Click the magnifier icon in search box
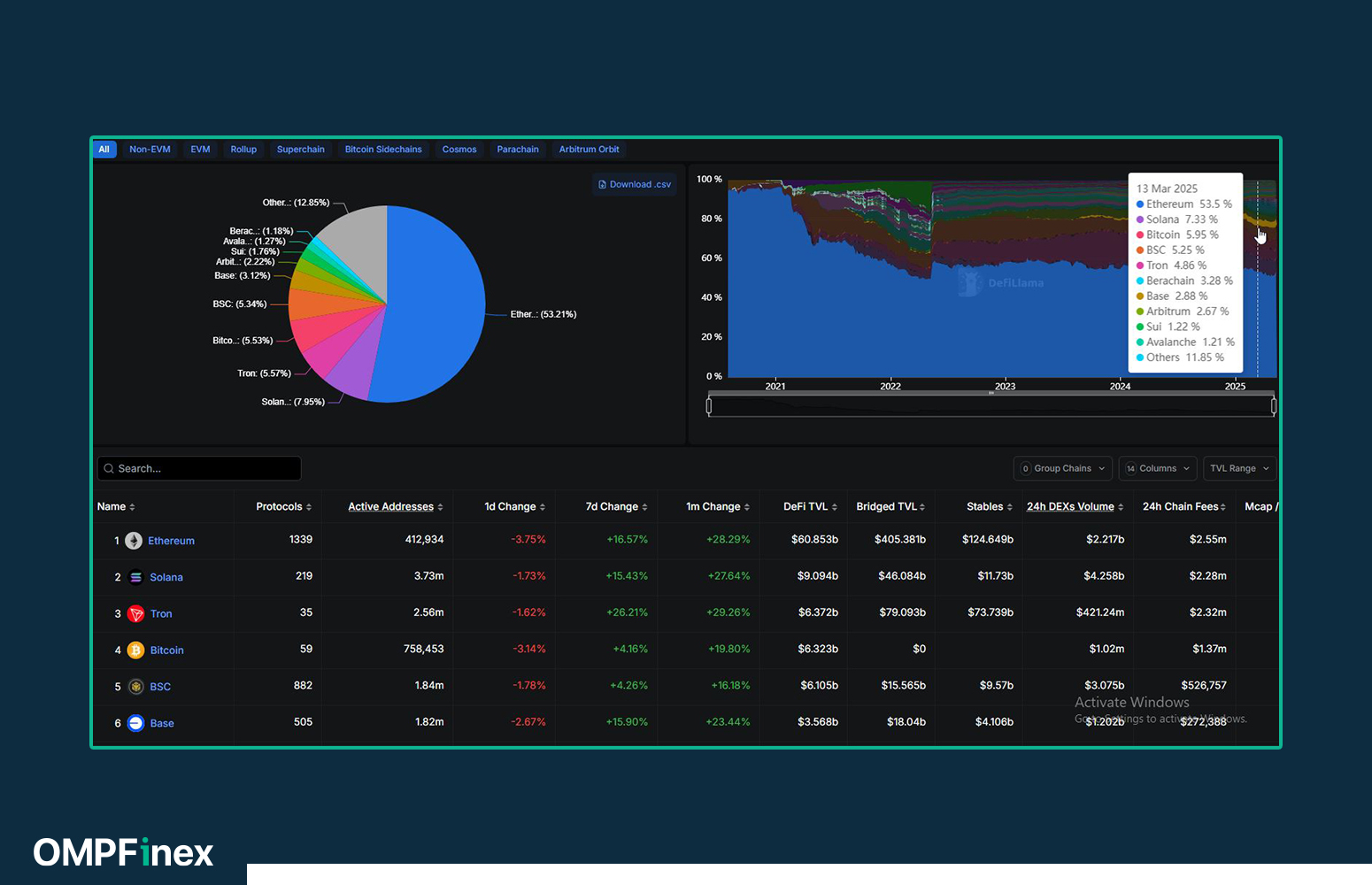The width and height of the screenshot is (1372, 885). tap(109, 468)
